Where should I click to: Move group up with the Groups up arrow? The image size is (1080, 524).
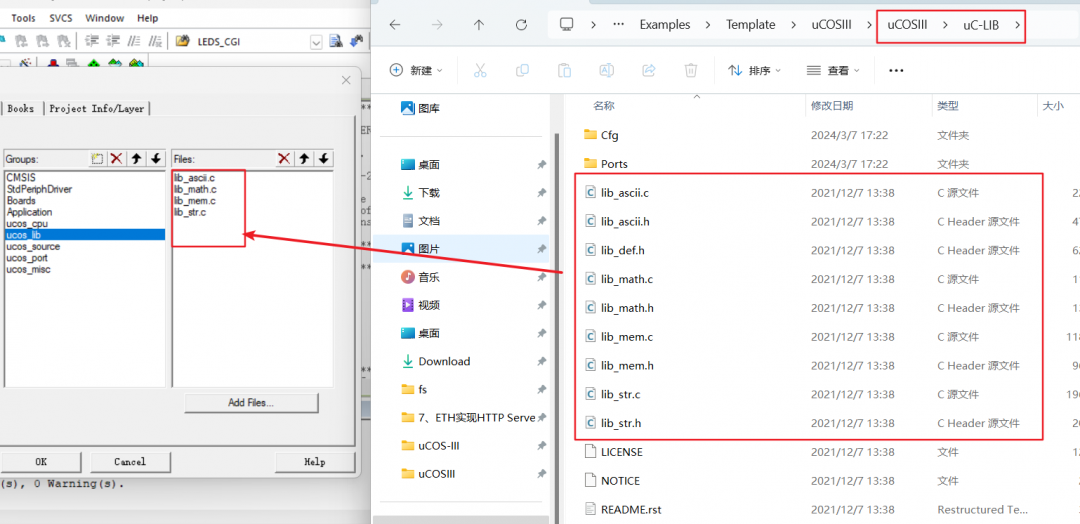136,158
